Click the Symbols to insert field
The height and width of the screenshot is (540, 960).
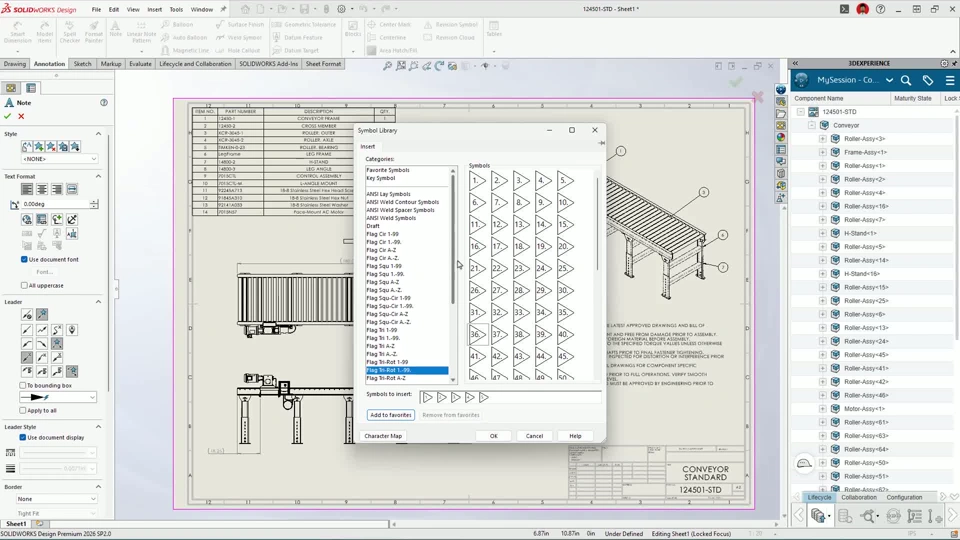click(x=509, y=397)
